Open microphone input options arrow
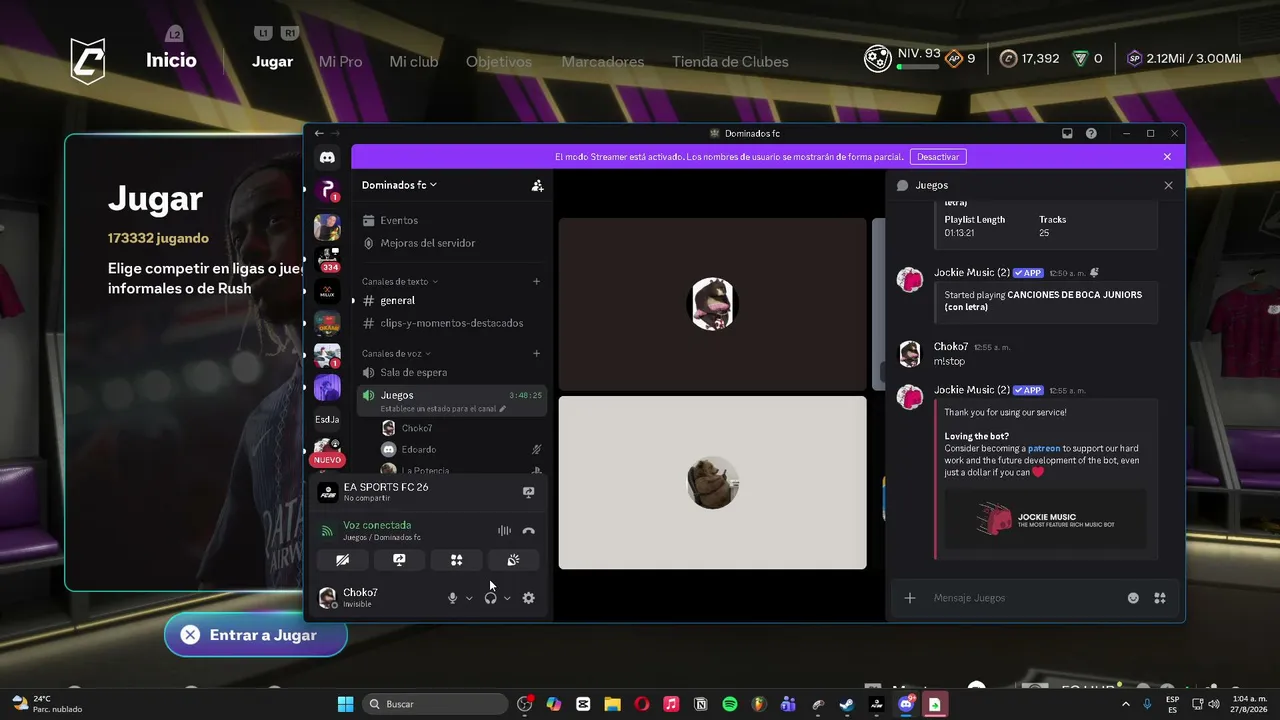Screen dimensions: 1280x720 469,598
